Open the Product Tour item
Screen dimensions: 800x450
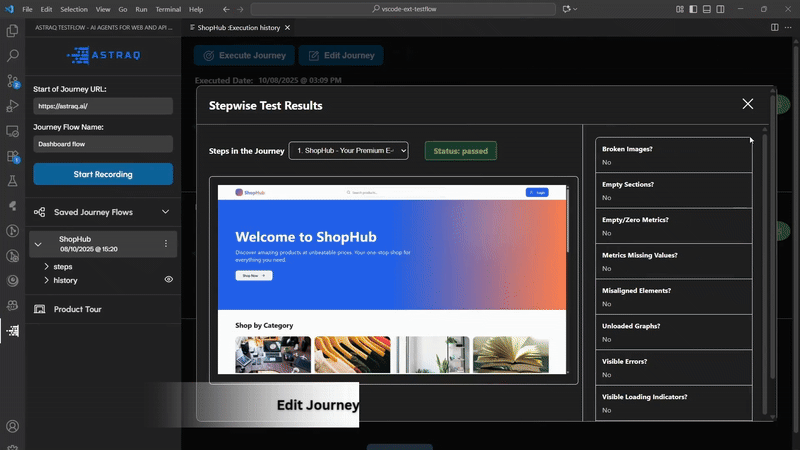pos(78,309)
